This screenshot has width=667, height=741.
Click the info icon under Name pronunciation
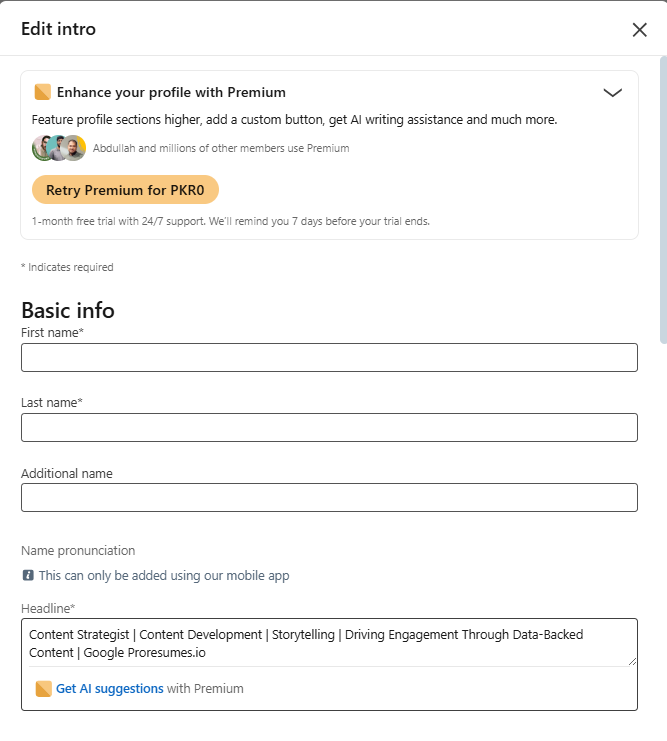(28, 575)
